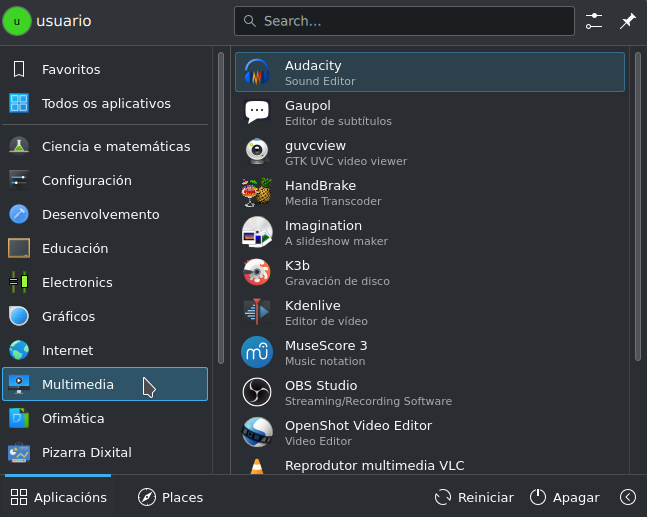This screenshot has height=517, width=647.
Task: Click the usuario profile avatar
Action: [x=17, y=21]
